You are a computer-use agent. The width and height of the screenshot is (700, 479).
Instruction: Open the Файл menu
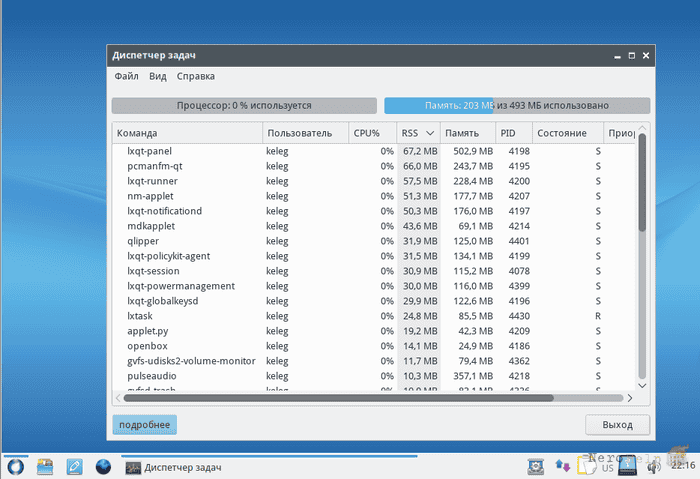point(126,76)
